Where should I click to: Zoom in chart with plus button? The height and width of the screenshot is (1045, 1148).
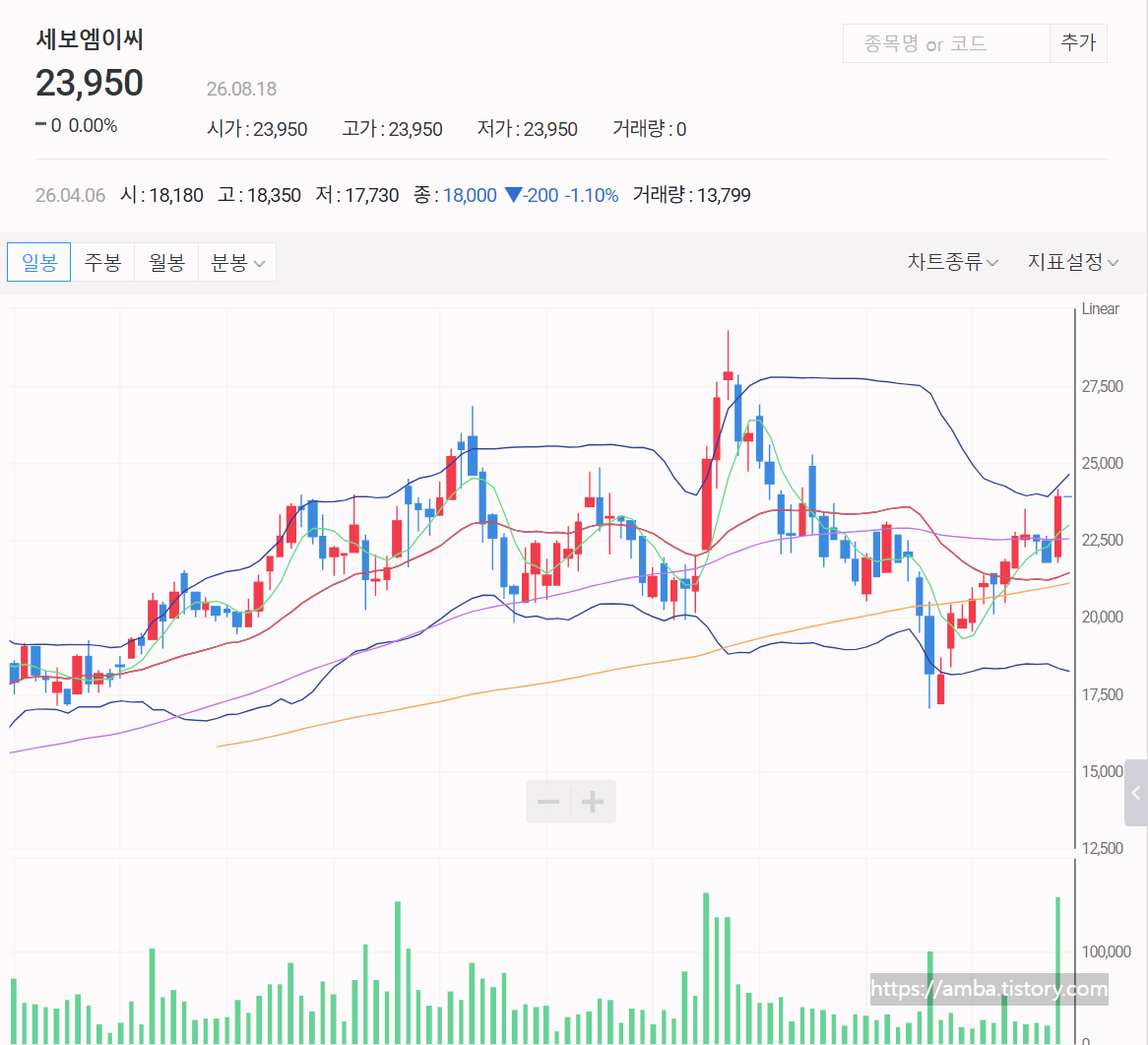[x=593, y=802]
